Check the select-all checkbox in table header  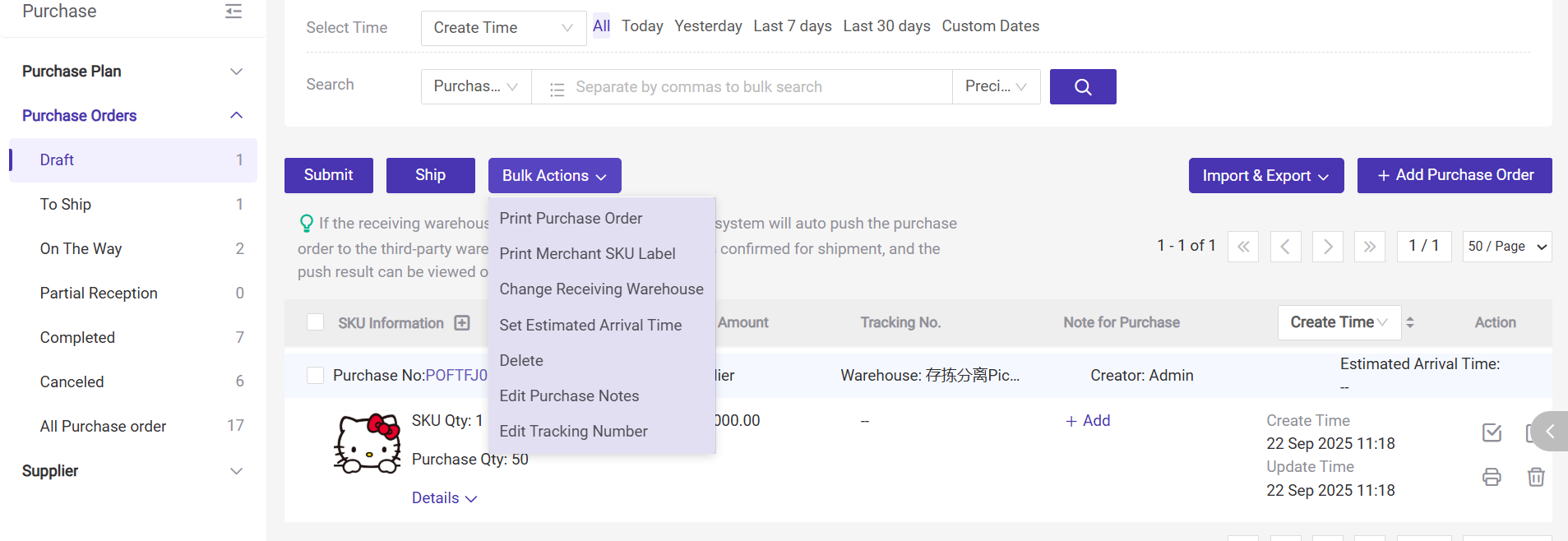[315, 322]
